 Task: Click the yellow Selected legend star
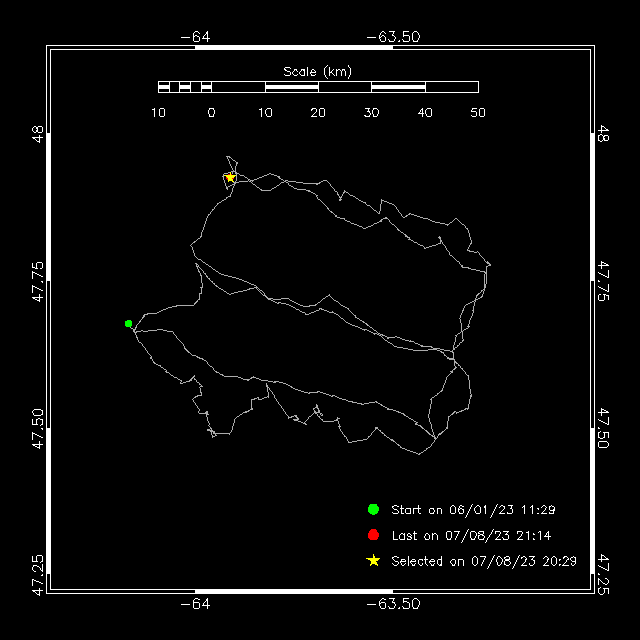point(373,561)
